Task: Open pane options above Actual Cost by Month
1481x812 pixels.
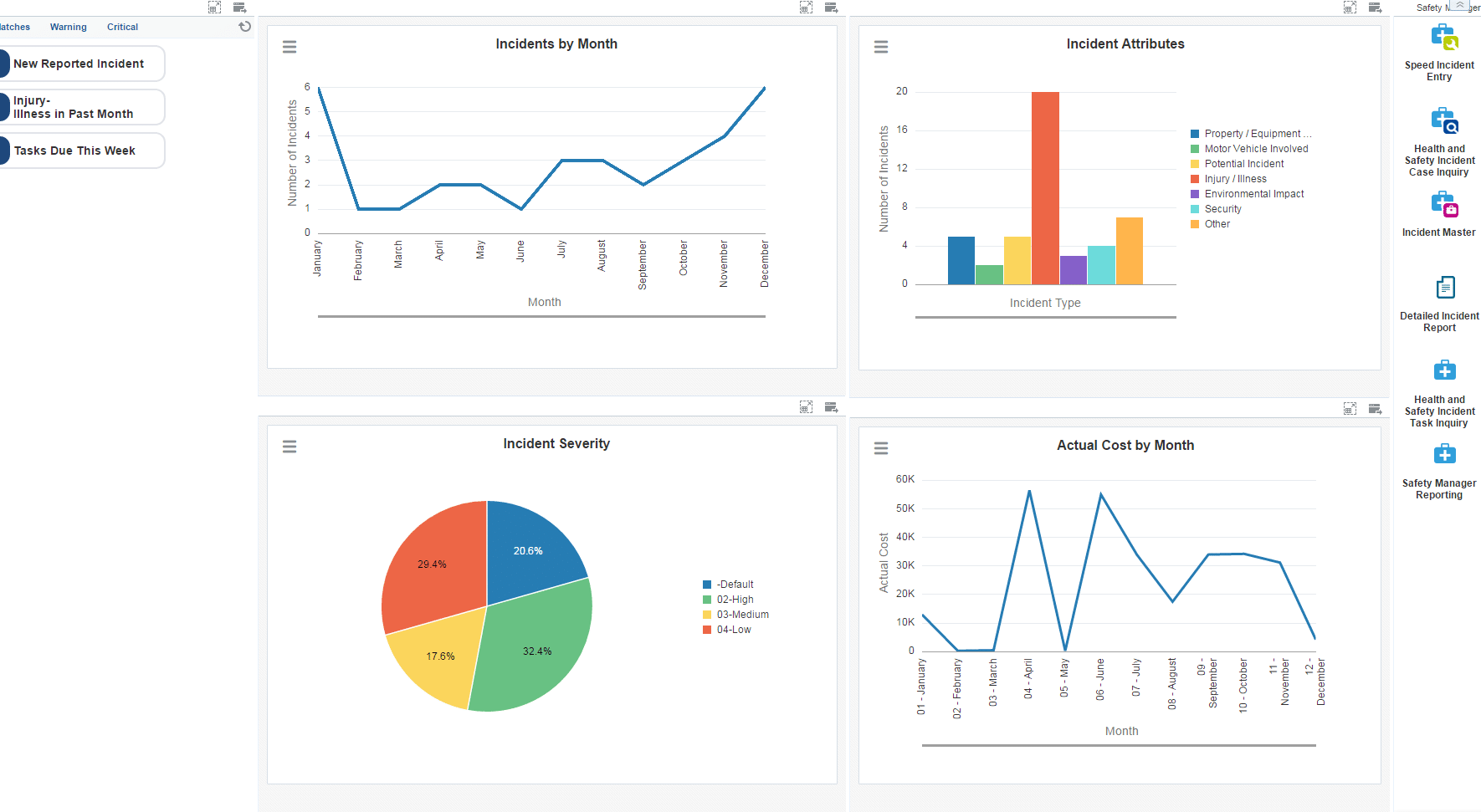Action: coord(1376,409)
